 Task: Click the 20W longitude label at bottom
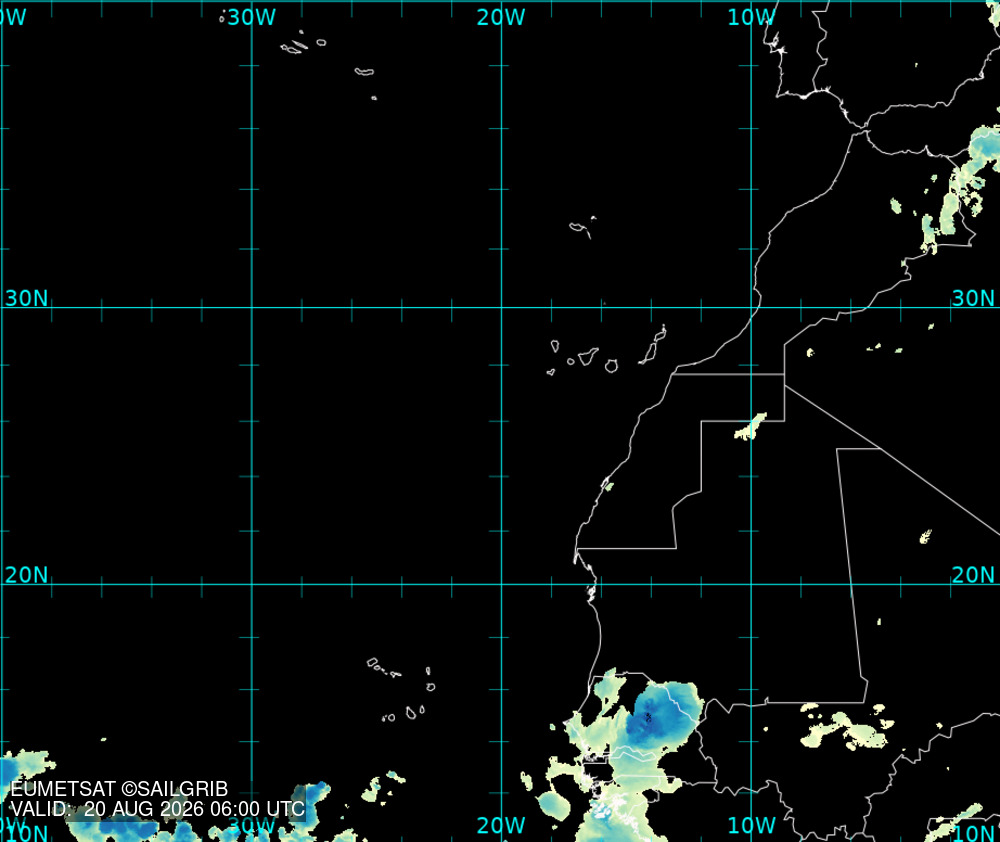click(x=501, y=825)
